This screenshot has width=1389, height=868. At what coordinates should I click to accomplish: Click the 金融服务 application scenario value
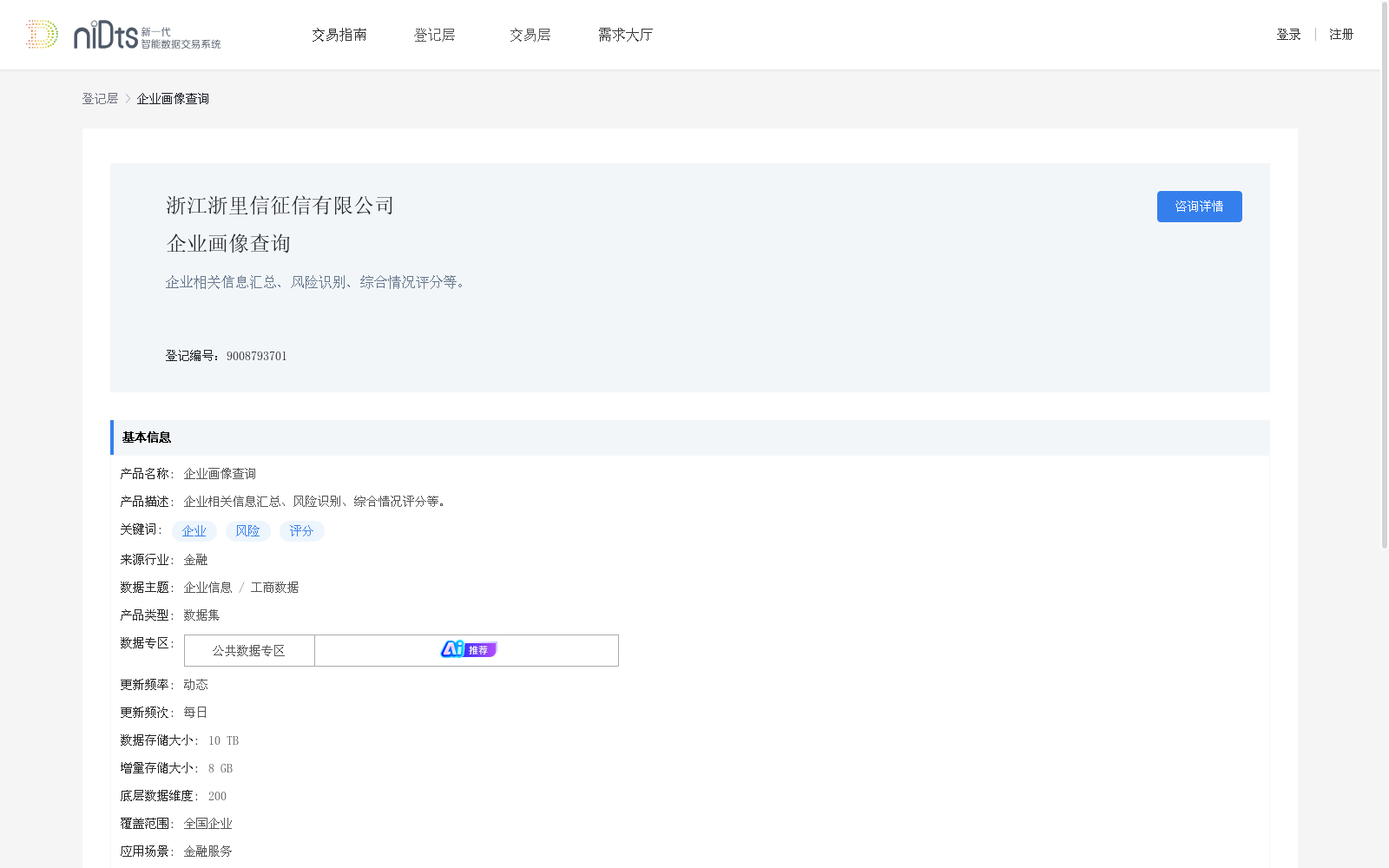[x=207, y=852]
